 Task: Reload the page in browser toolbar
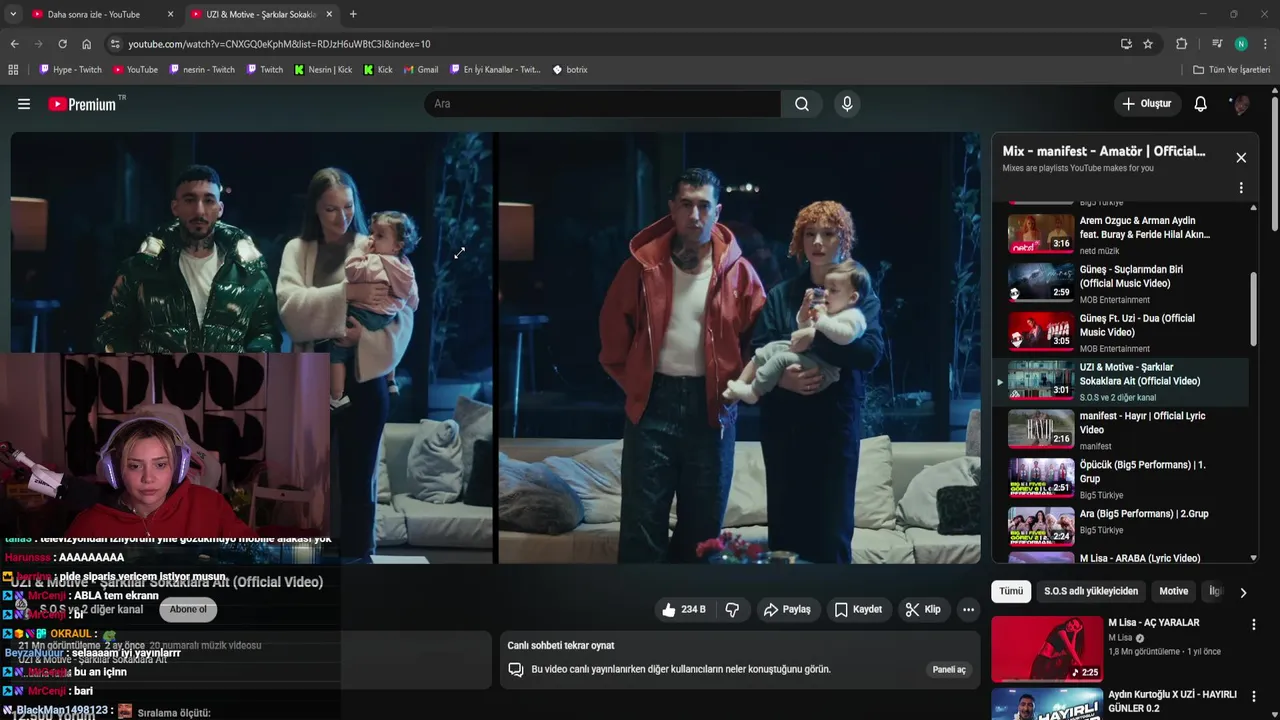tap(62, 44)
